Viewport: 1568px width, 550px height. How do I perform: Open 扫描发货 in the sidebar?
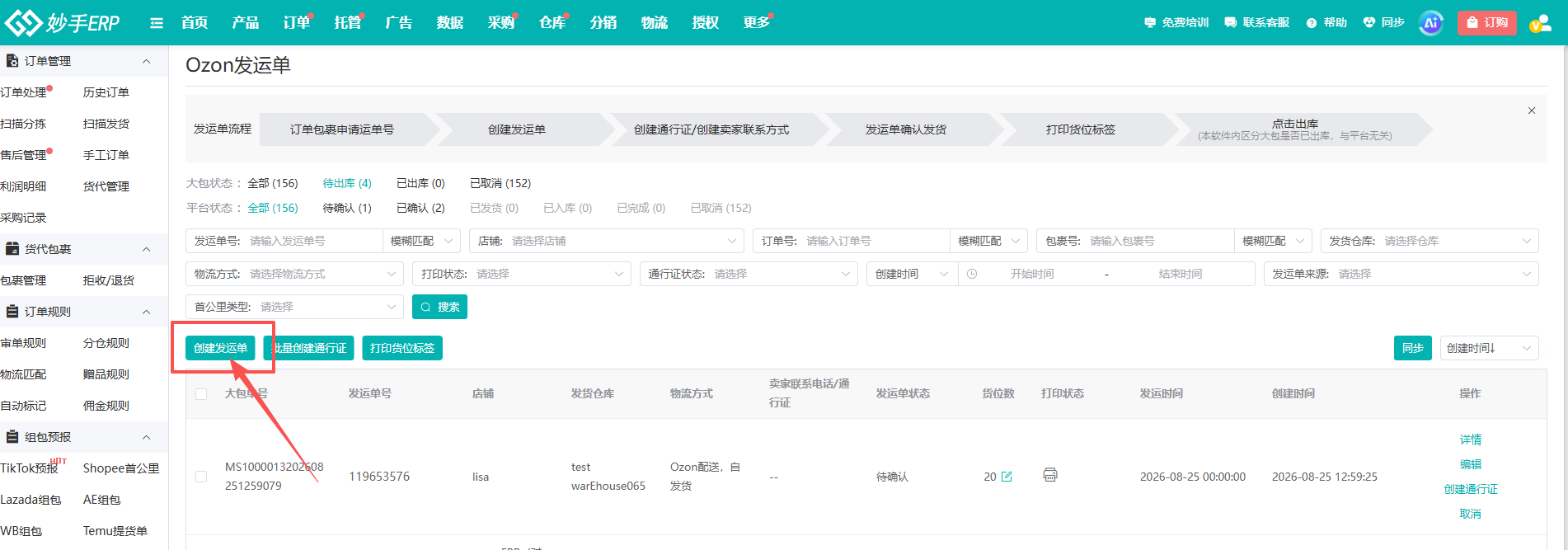point(106,124)
